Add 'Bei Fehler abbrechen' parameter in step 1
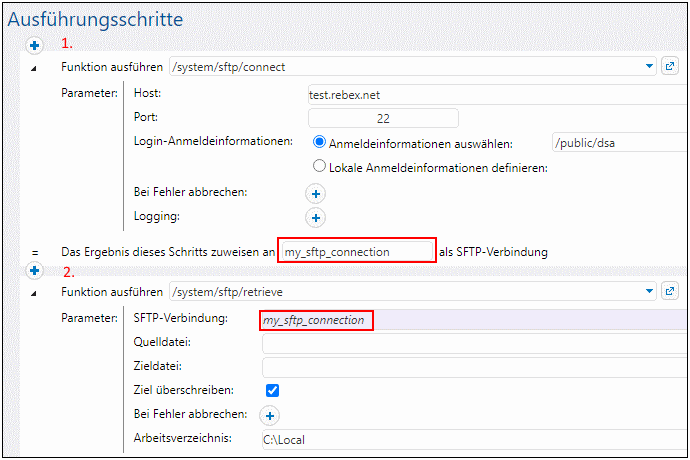690x460 pixels. click(x=315, y=192)
